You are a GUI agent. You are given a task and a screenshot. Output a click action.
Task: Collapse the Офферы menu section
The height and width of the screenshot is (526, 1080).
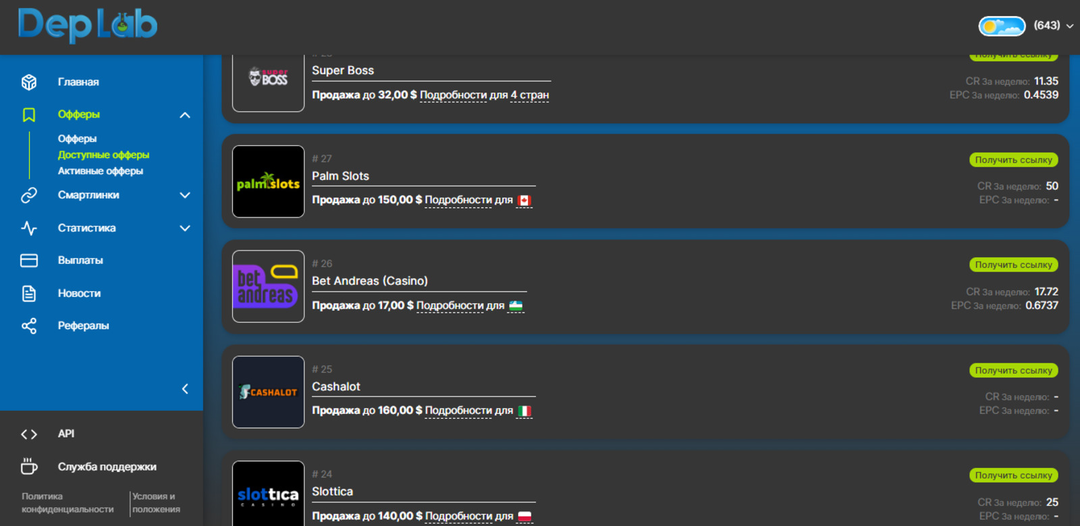point(185,115)
